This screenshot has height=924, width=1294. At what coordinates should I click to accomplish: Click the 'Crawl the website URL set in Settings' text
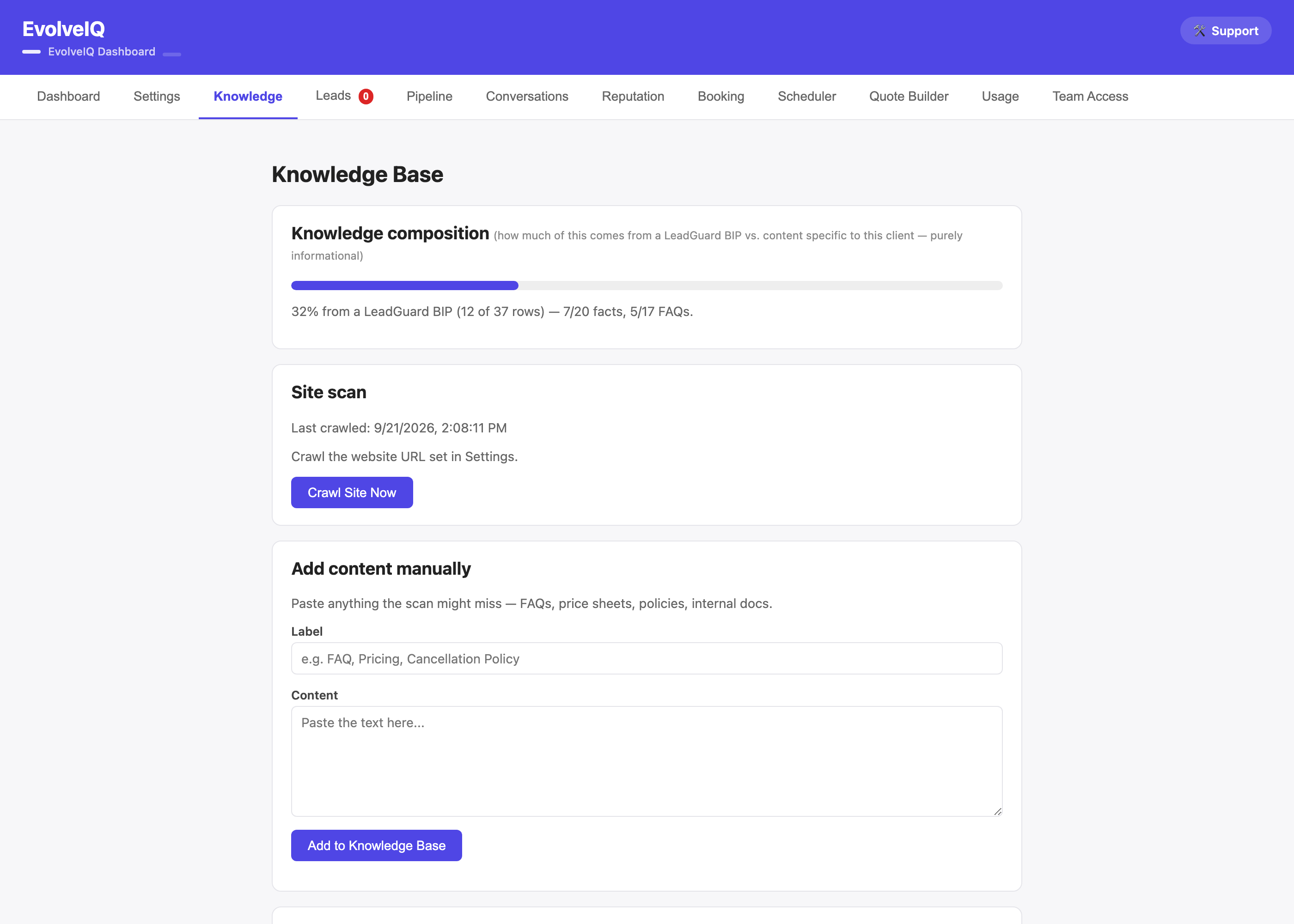pos(404,457)
